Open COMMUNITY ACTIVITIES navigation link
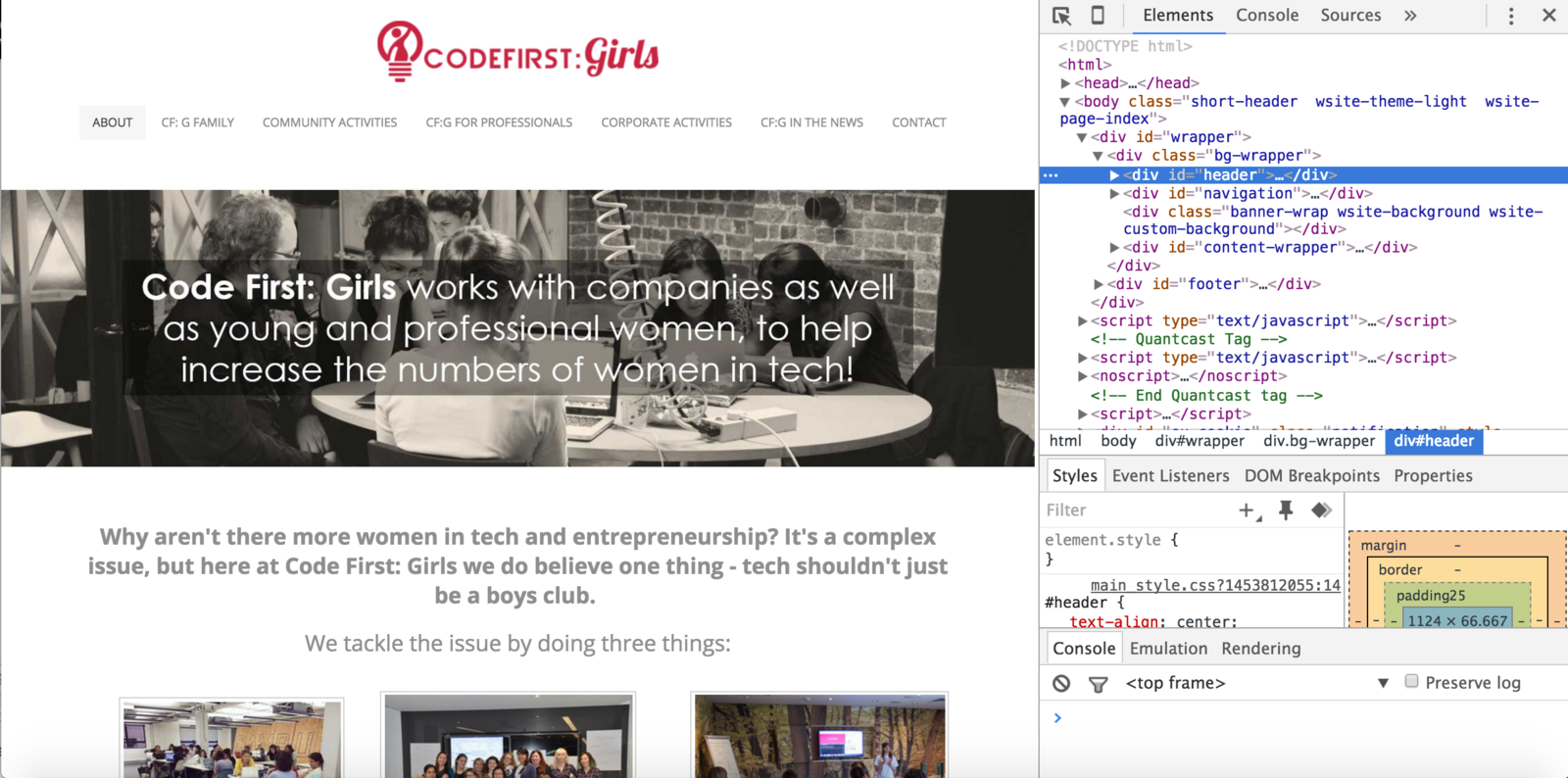The image size is (1568, 778). (329, 122)
